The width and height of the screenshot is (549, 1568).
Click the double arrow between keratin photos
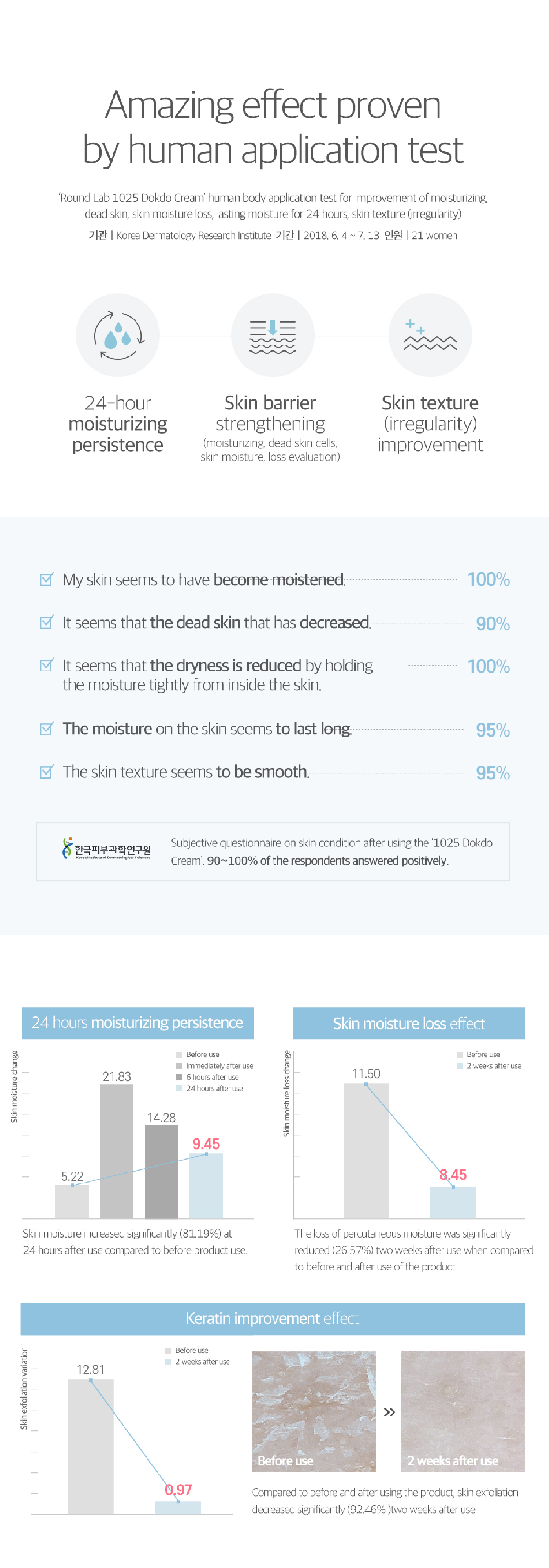click(389, 1412)
